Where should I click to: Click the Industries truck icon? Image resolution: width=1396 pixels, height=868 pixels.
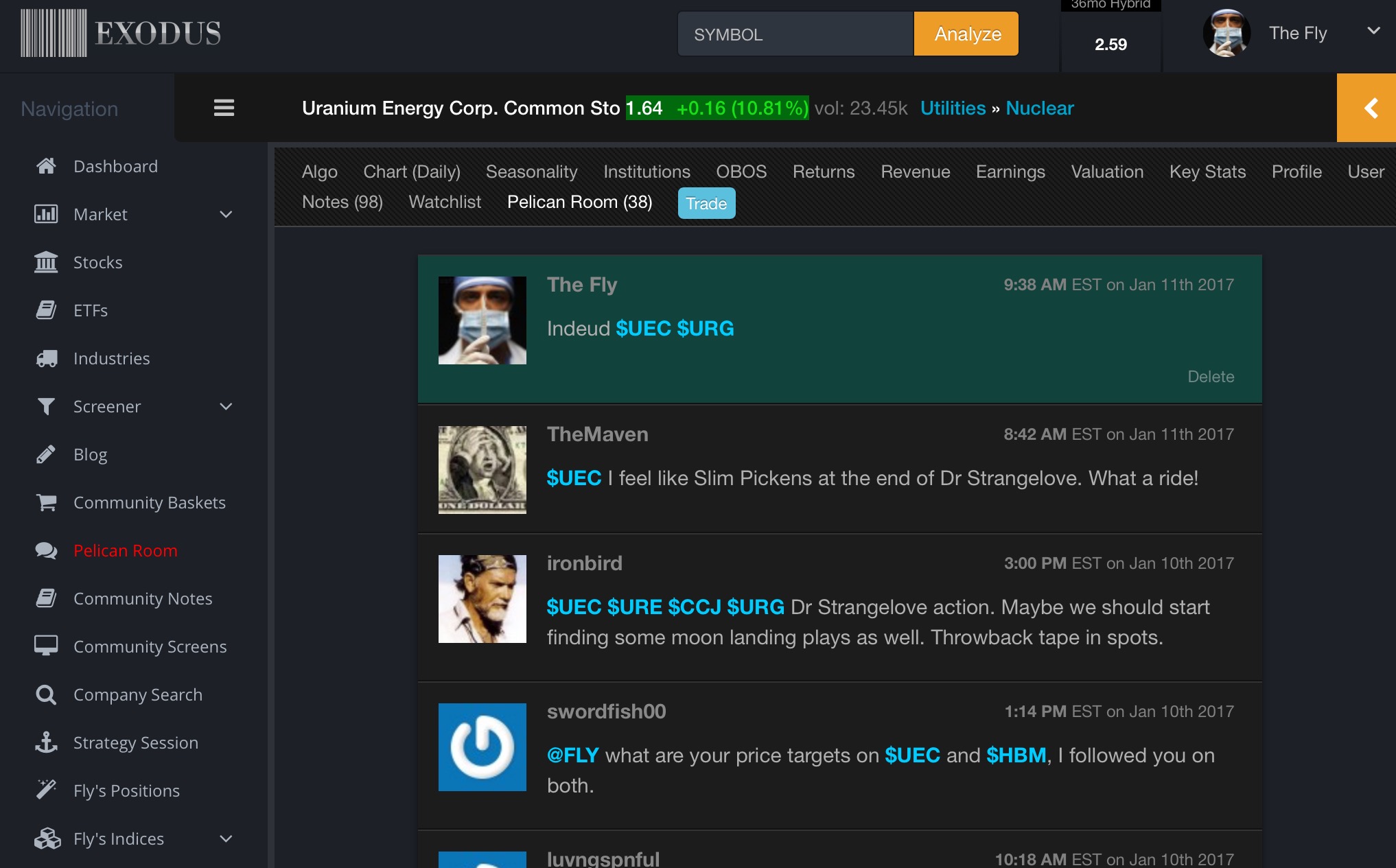(46, 358)
